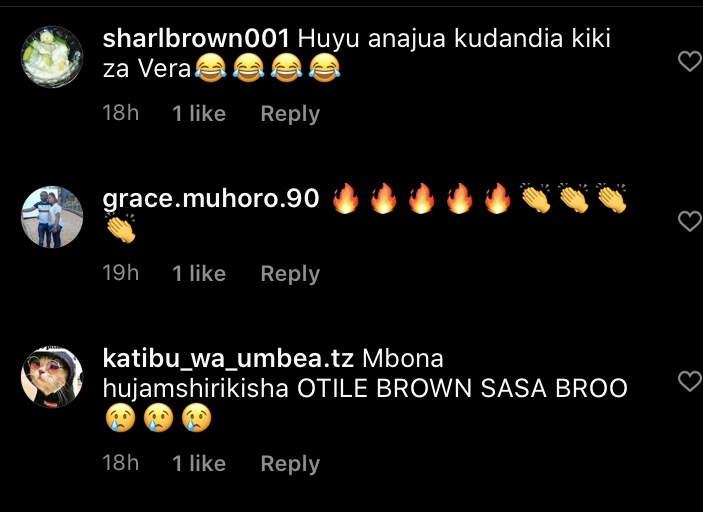The height and width of the screenshot is (512, 703).
Task: Reply to grace.muhoro.90's comment
Action: point(290,273)
